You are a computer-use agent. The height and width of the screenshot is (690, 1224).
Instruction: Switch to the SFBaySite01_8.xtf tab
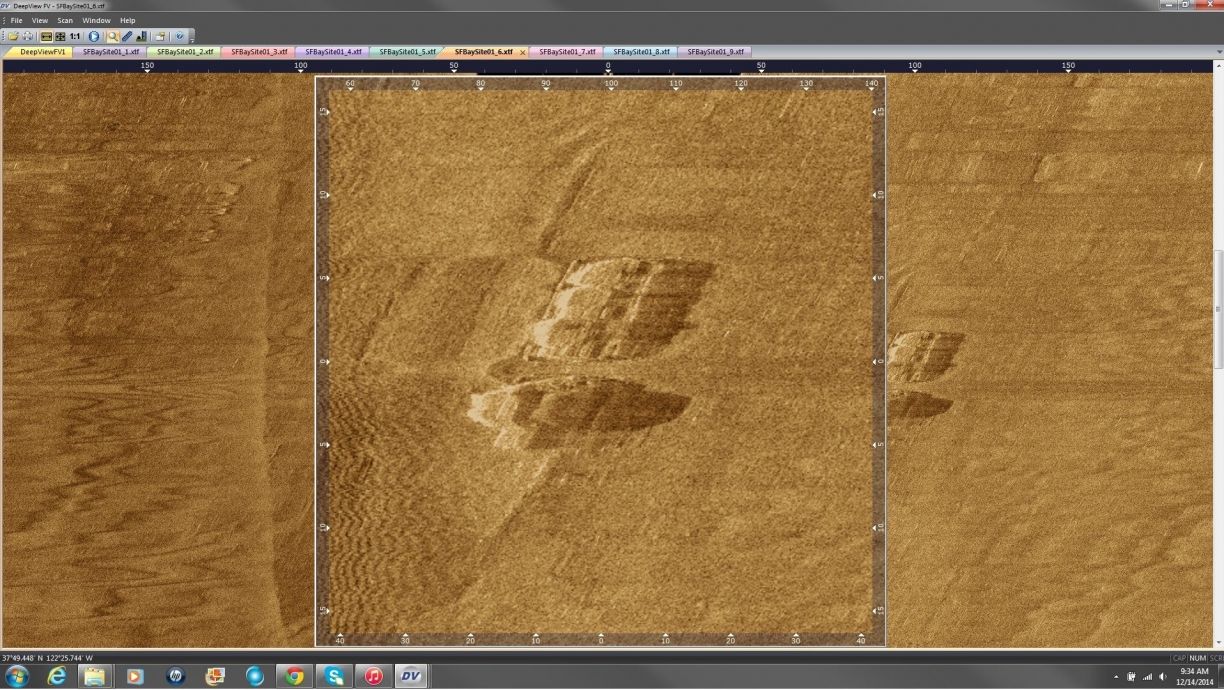[640, 51]
